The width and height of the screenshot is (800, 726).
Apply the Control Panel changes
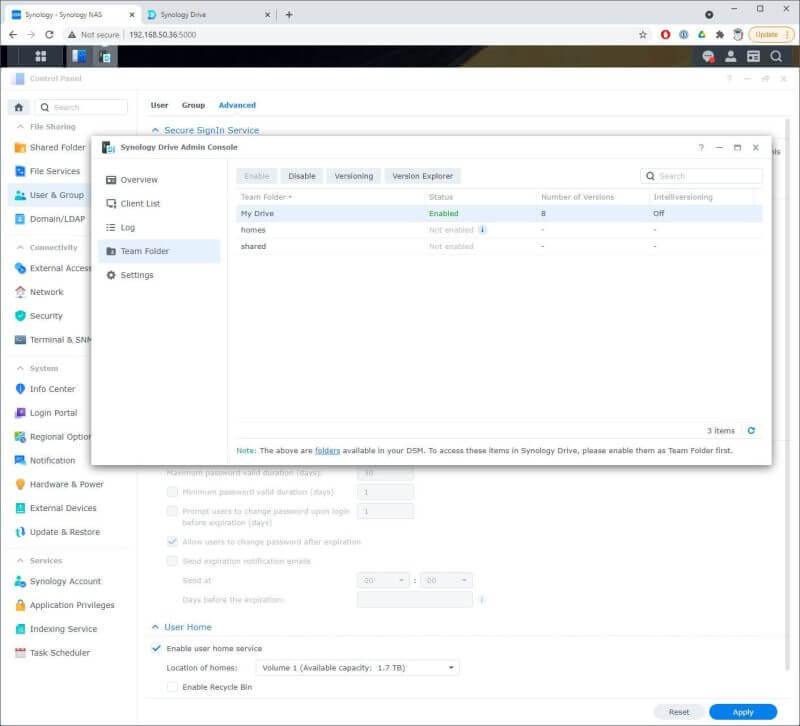point(743,711)
